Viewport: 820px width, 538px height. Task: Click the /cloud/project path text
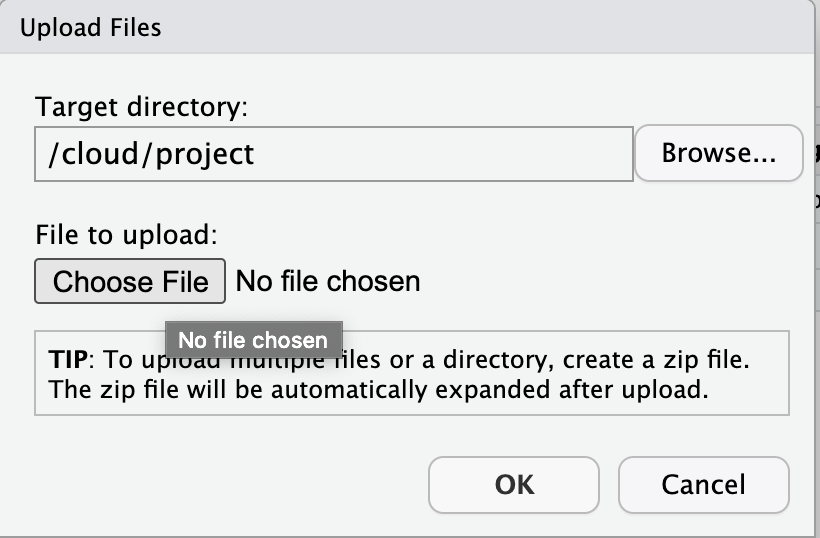[150, 153]
